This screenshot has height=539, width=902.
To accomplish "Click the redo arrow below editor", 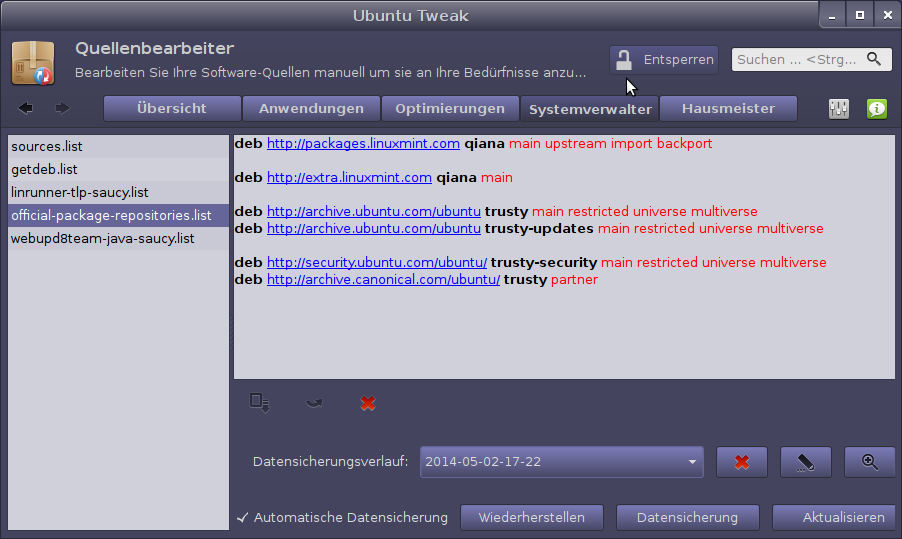I will pyautogui.click(x=315, y=403).
